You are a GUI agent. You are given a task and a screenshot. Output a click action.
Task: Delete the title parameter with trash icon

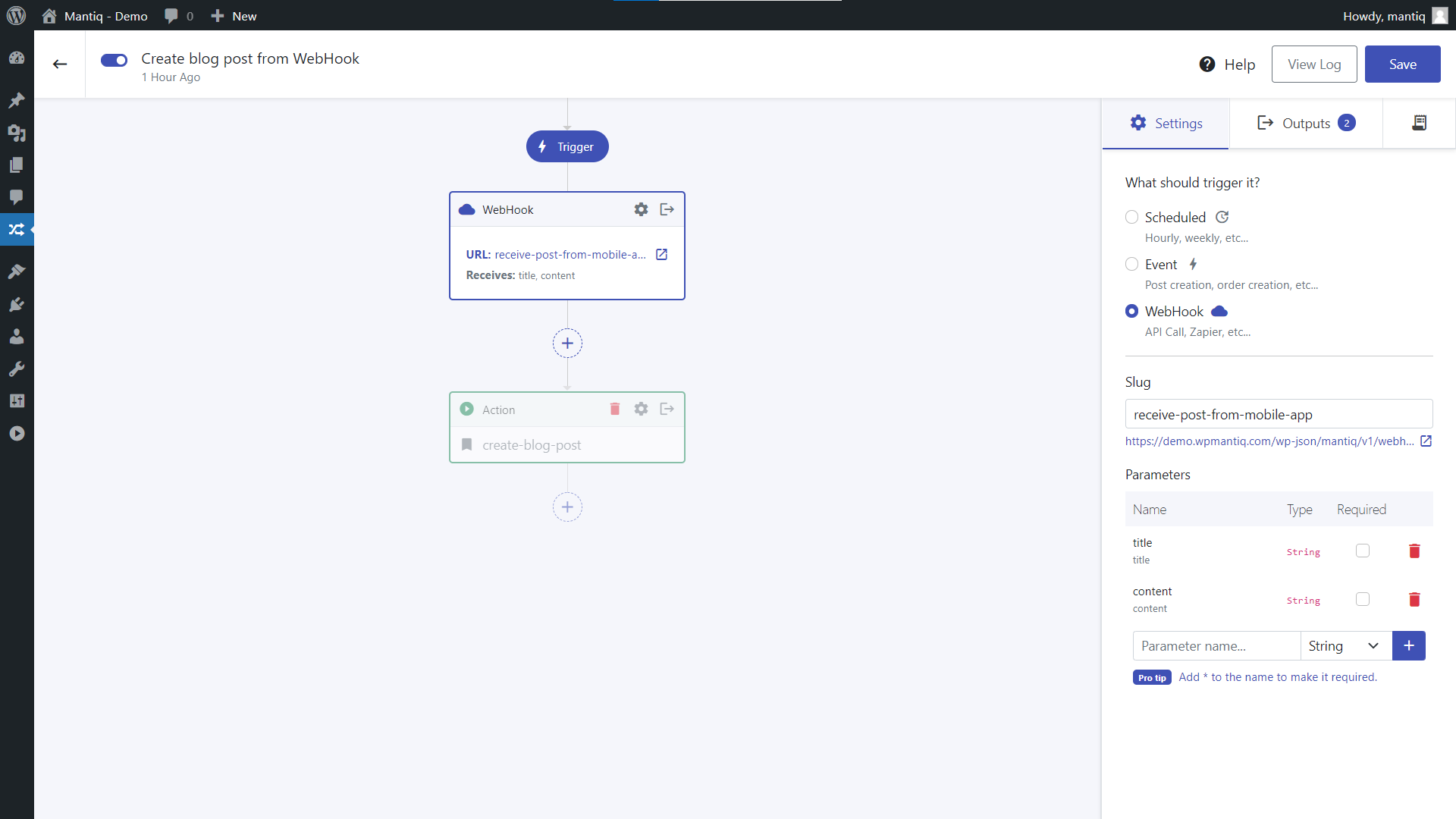point(1414,551)
